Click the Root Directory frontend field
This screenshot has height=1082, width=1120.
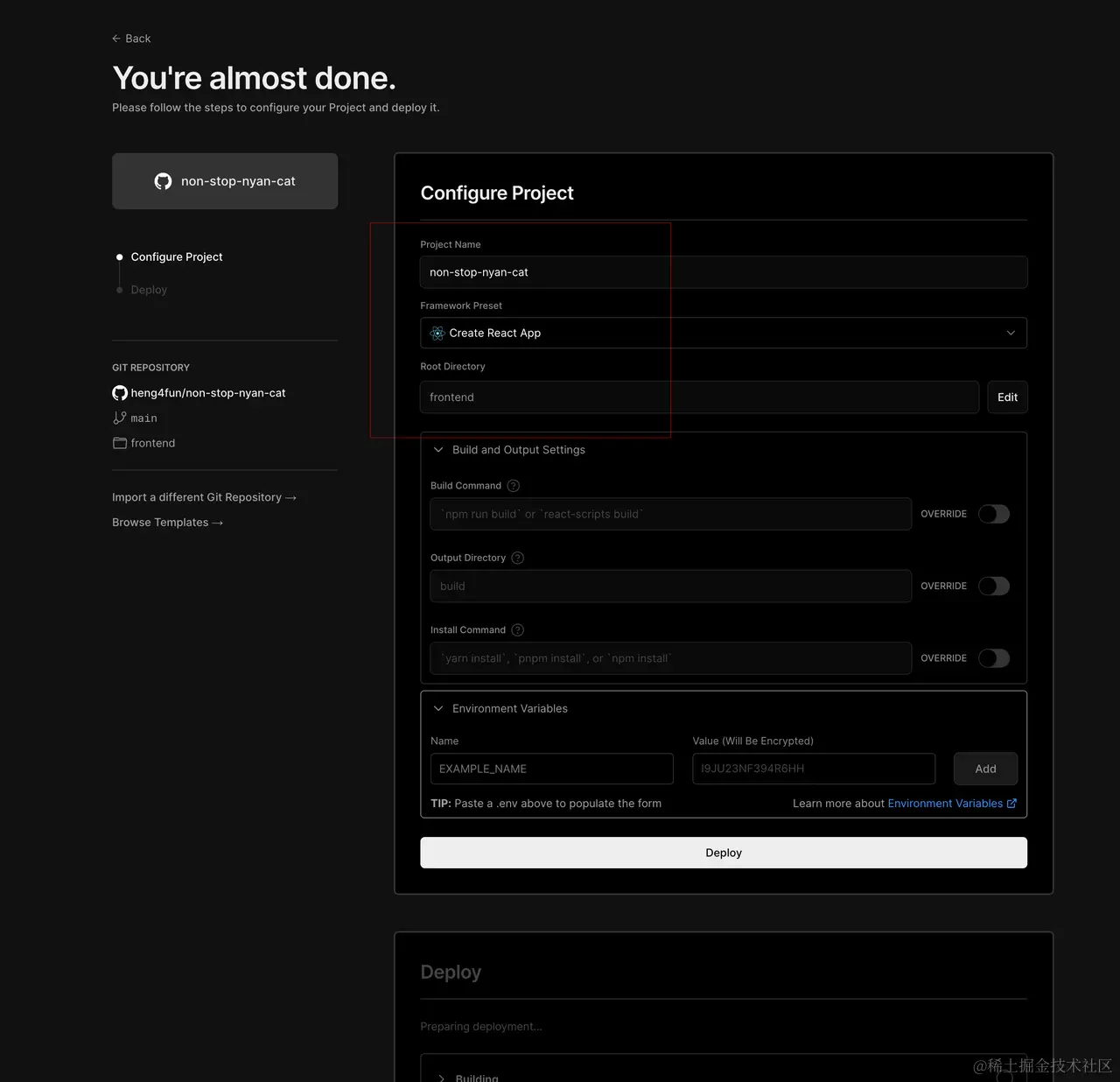tap(699, 397)
